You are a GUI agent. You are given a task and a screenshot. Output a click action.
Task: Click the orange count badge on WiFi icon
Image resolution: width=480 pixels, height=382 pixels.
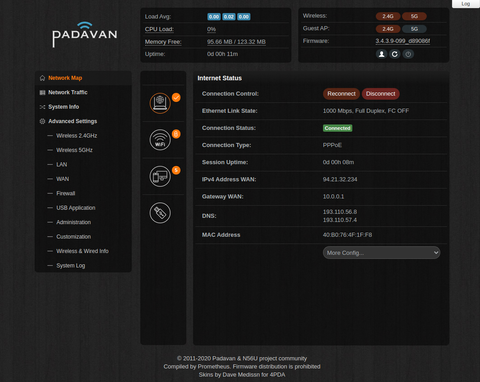(176, 134)
